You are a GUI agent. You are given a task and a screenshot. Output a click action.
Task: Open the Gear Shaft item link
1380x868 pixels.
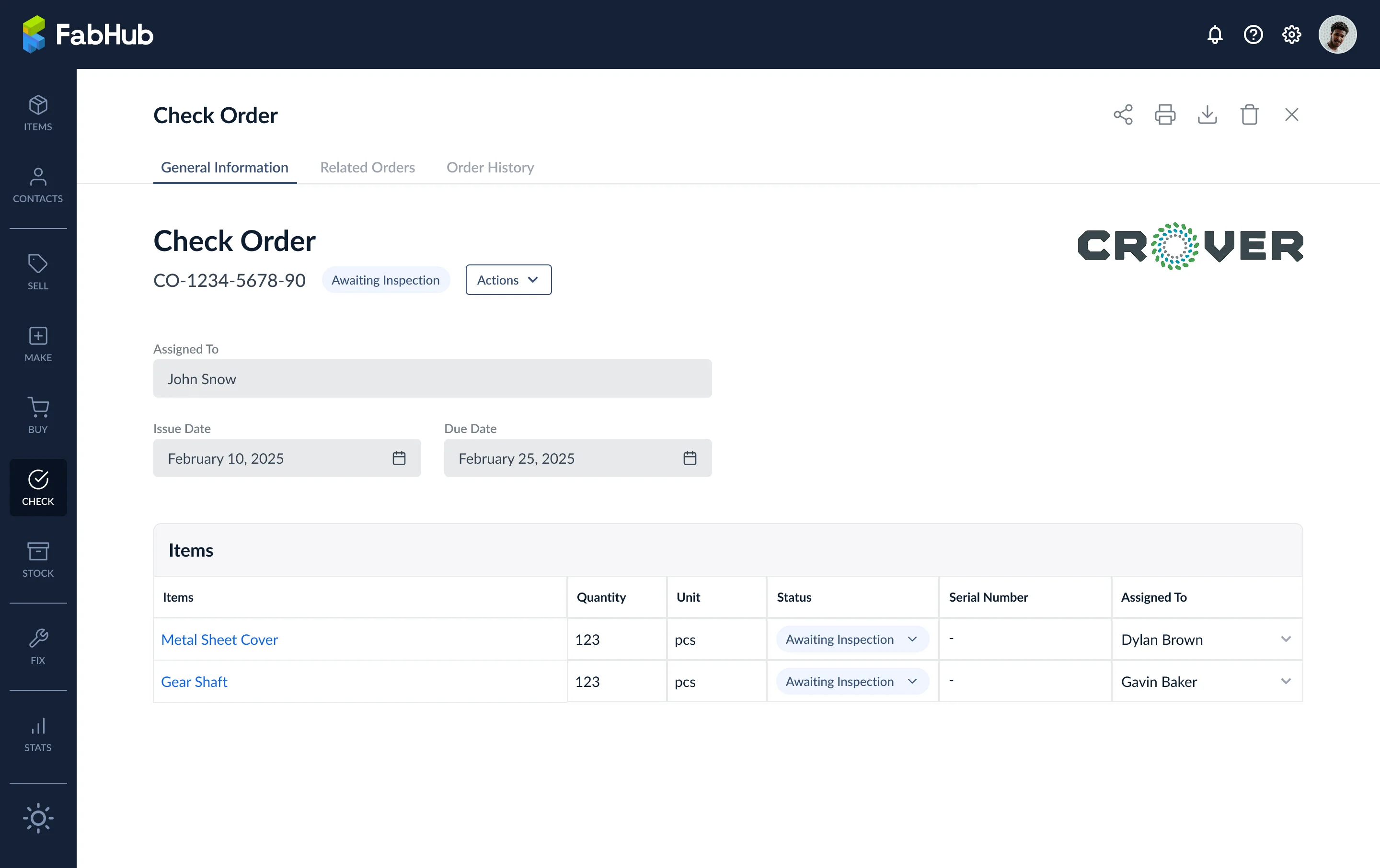tap(194, 682)
